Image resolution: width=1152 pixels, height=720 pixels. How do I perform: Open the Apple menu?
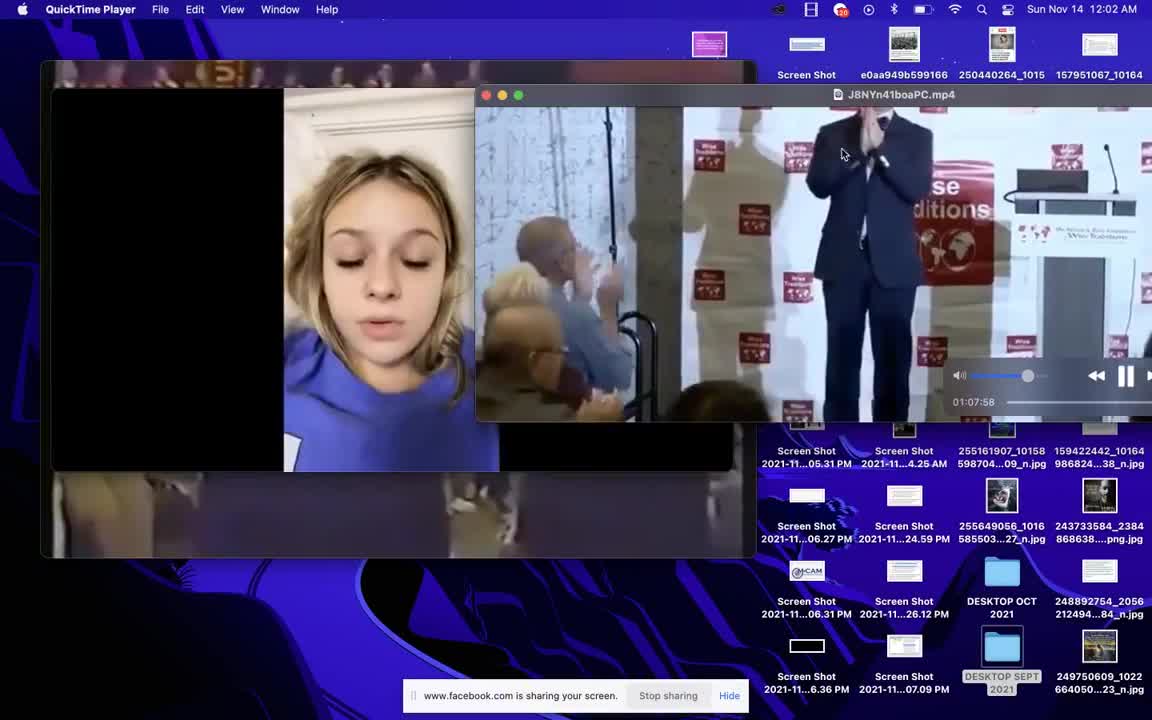click(x=22, y=10)
